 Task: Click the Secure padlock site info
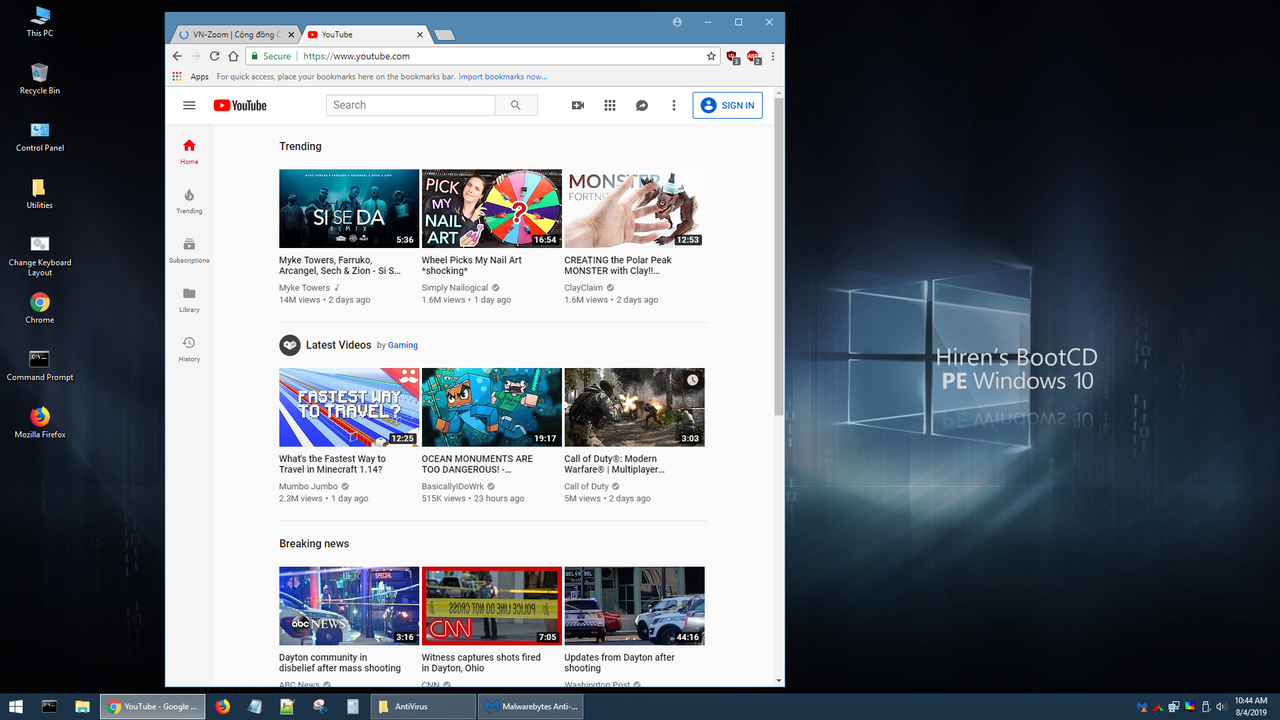(272, 57)
